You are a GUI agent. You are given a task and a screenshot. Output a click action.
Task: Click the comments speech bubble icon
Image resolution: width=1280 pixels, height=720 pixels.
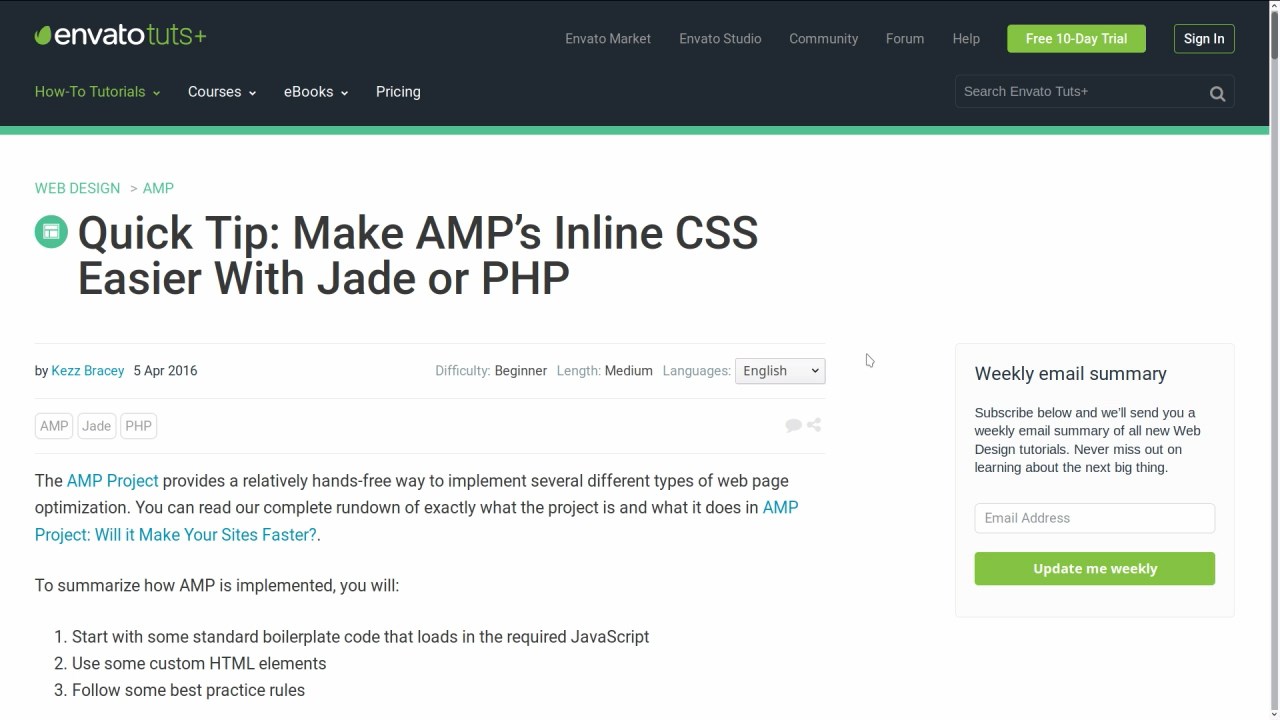tap(793, 425)
